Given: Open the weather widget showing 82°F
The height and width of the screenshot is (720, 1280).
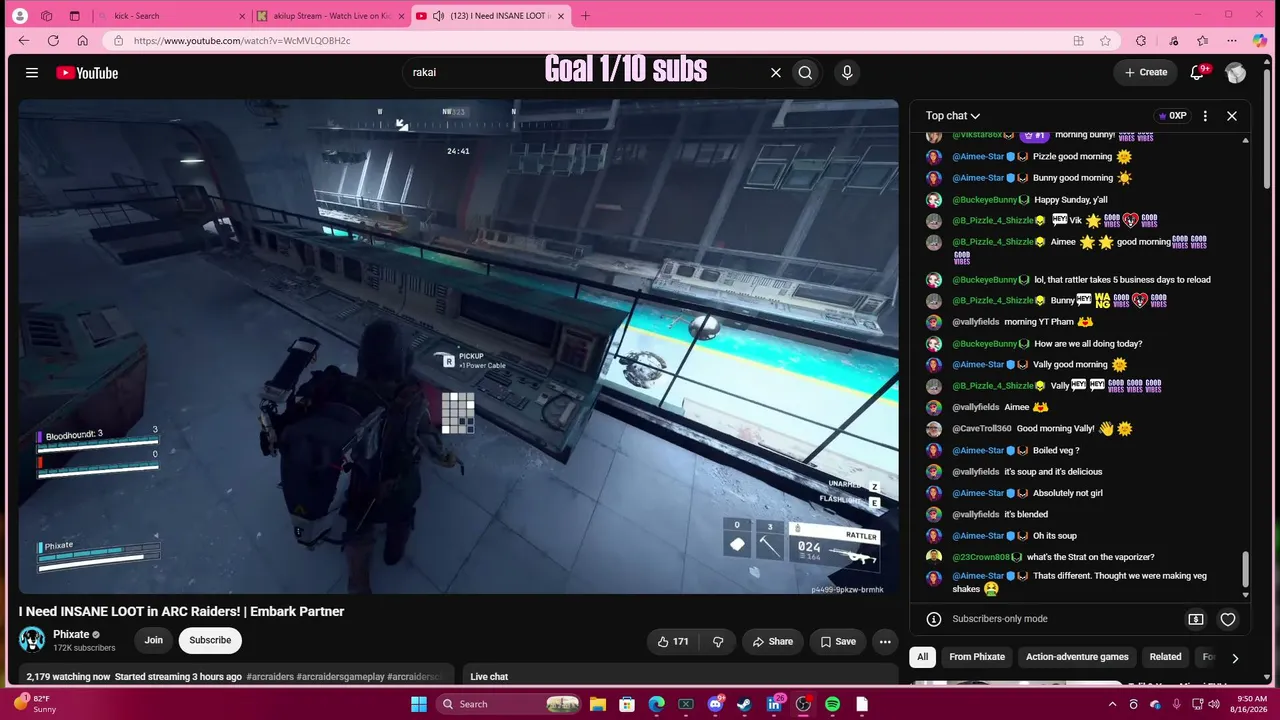Looking at the screenshot, I should tap(33, 704).
